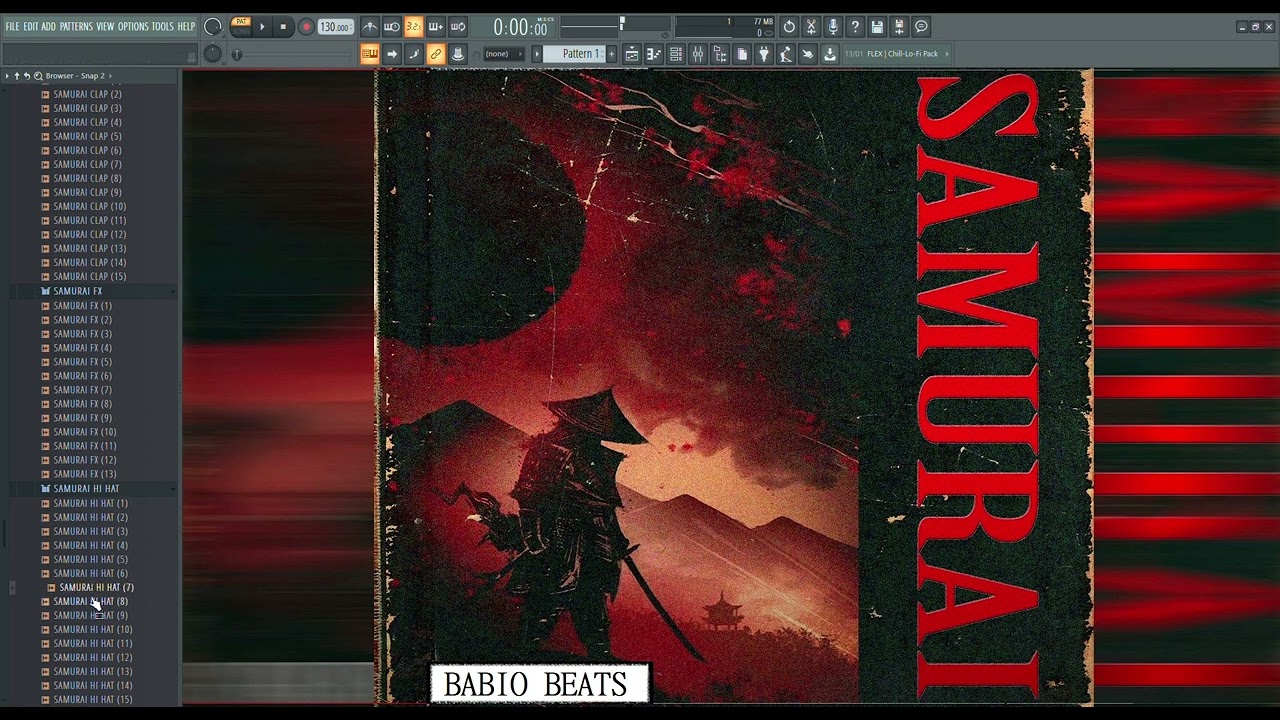Open help question mark icon

(x=855, y=27)
